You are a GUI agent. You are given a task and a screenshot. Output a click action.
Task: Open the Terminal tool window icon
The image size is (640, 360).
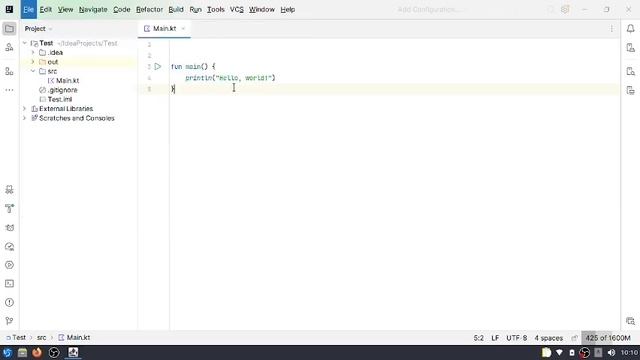(x=9, y=284)
